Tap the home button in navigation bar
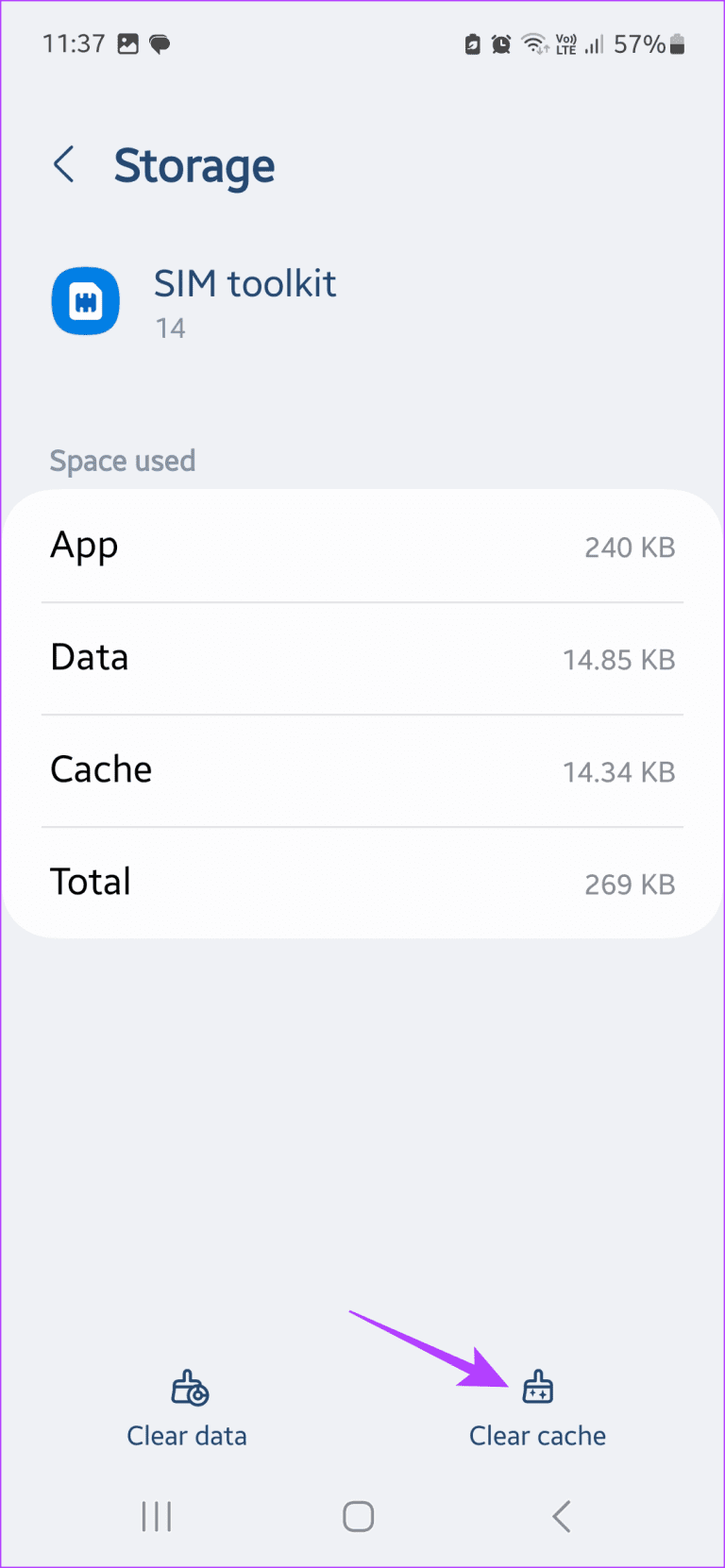This screenshot has width=725, height=1568. click(x=359, y=1517)
